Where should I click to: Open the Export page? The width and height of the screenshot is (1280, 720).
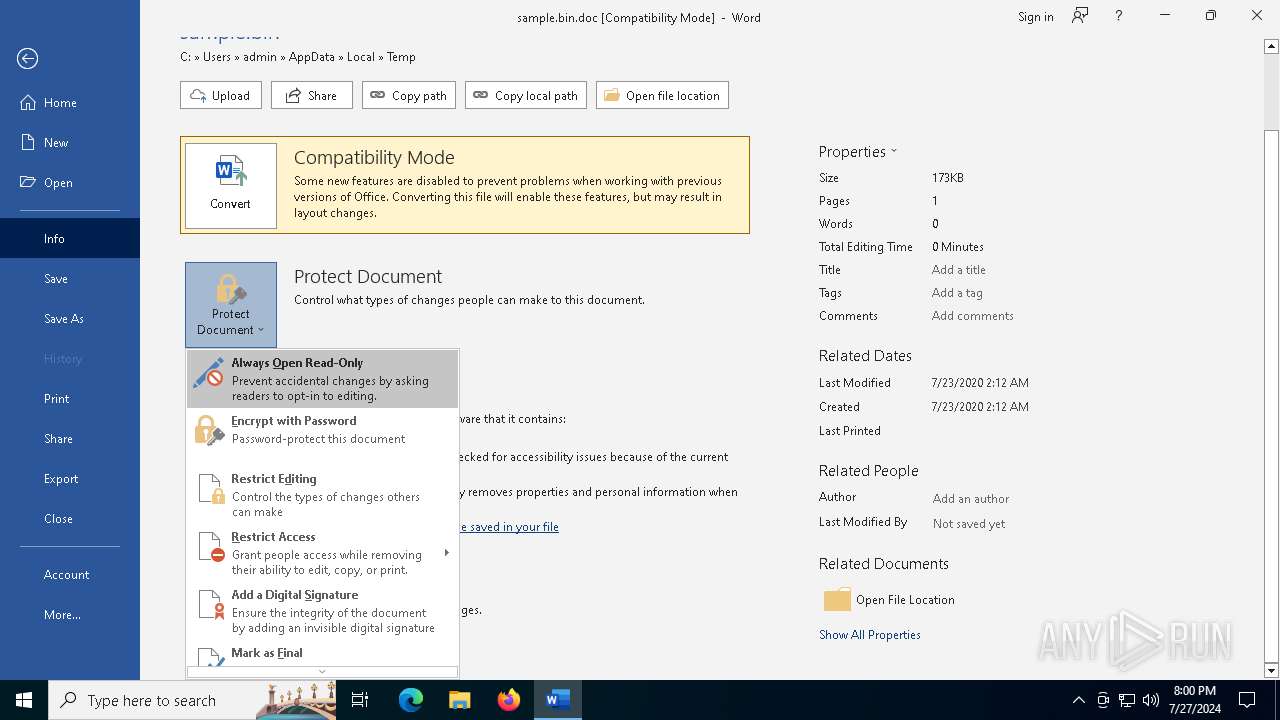click(x=70, y=479)
